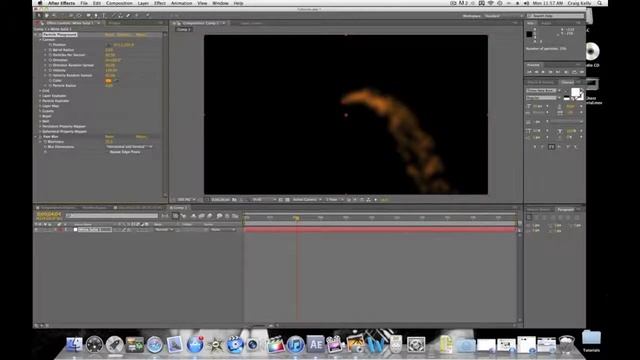Expand the Layer Exploder group

tap(40, 96)
